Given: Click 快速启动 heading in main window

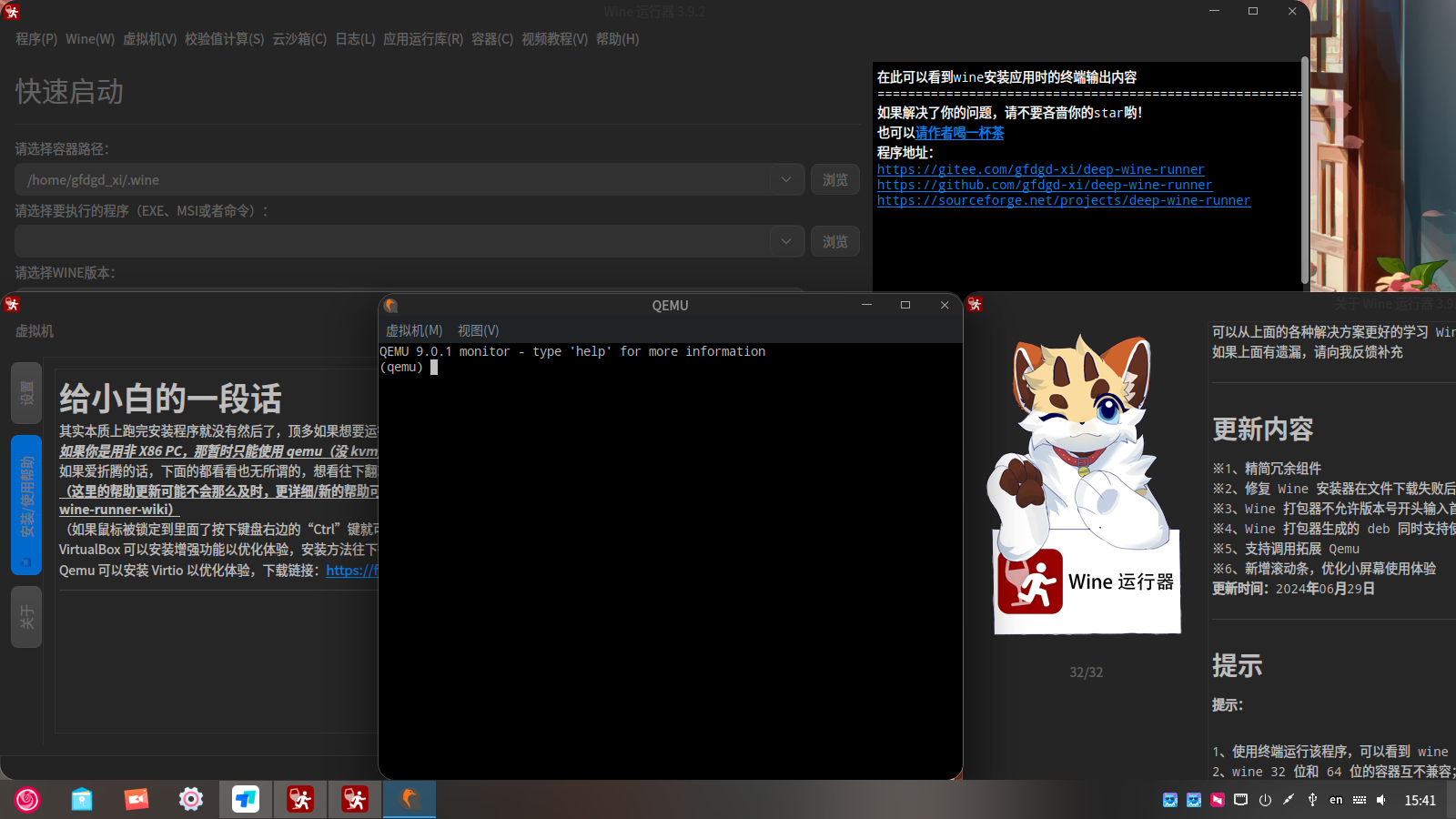Looking at the screenshot, I should [69, 92].
